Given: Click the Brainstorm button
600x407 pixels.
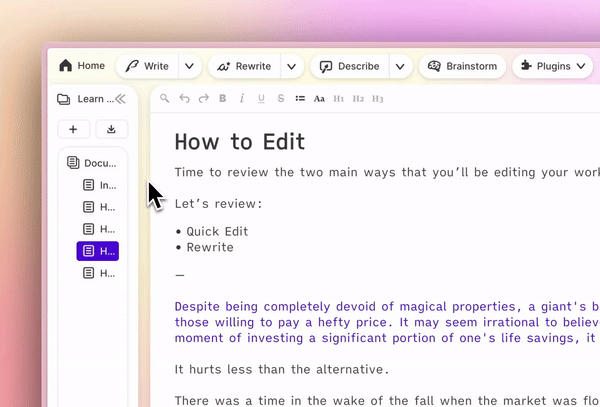Looking at the screenshot, I should (x=462, y=66).
